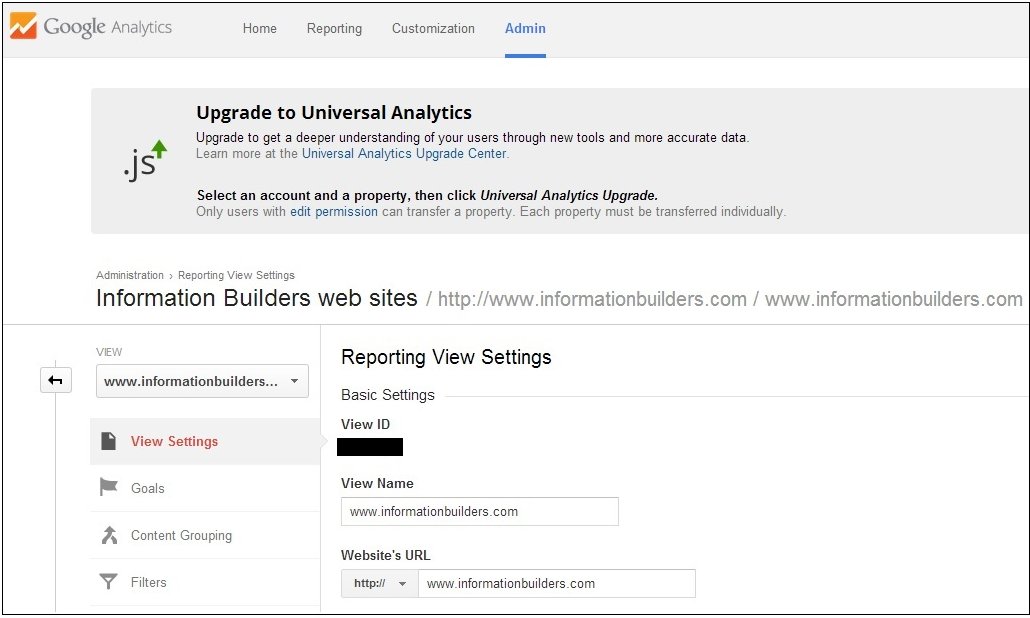This screenshot has width=1030, height=618.
Task: Click the Administration breadcrumb link
Action: click(129, 275)
